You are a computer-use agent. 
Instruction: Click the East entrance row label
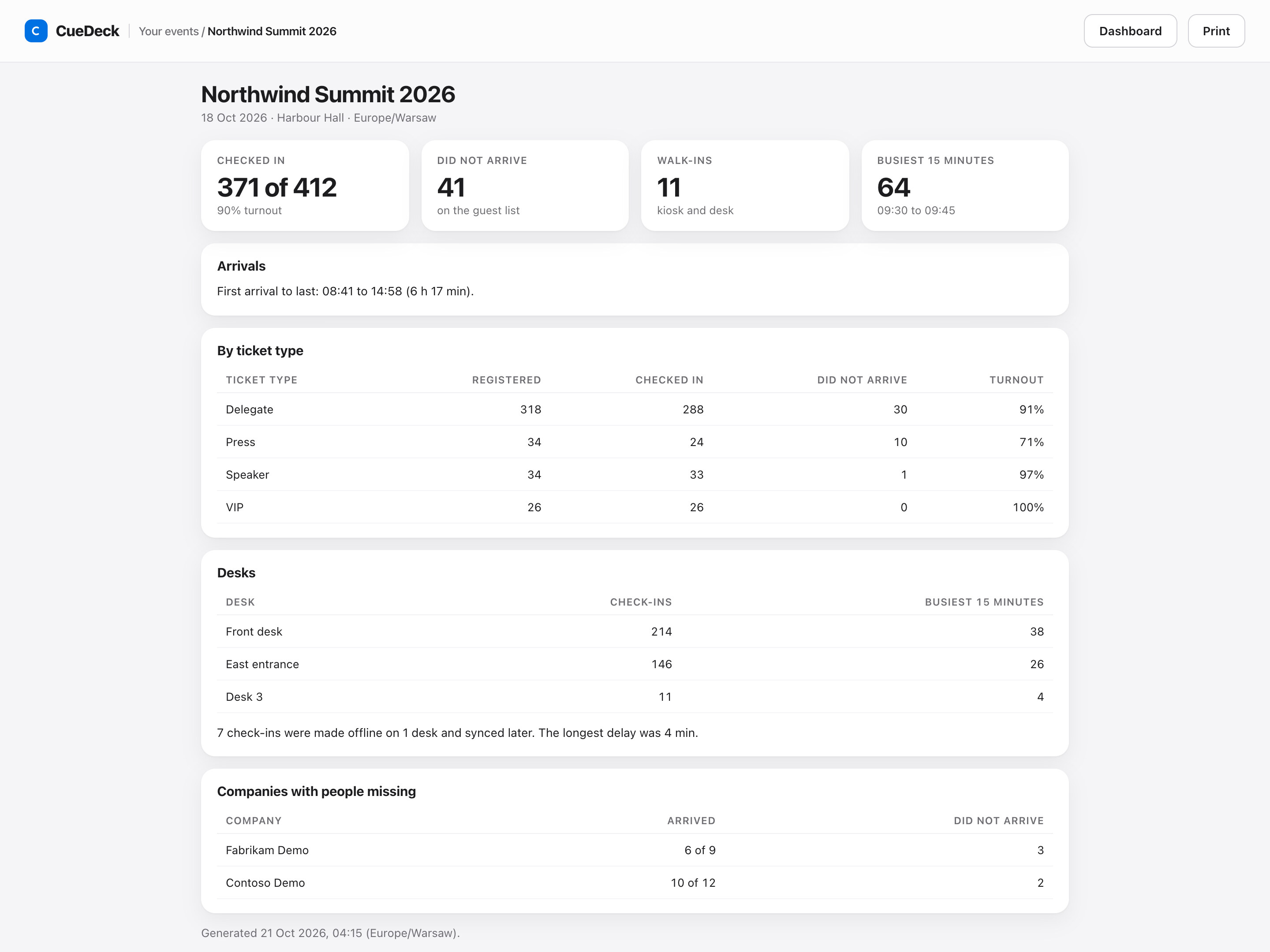262,665
